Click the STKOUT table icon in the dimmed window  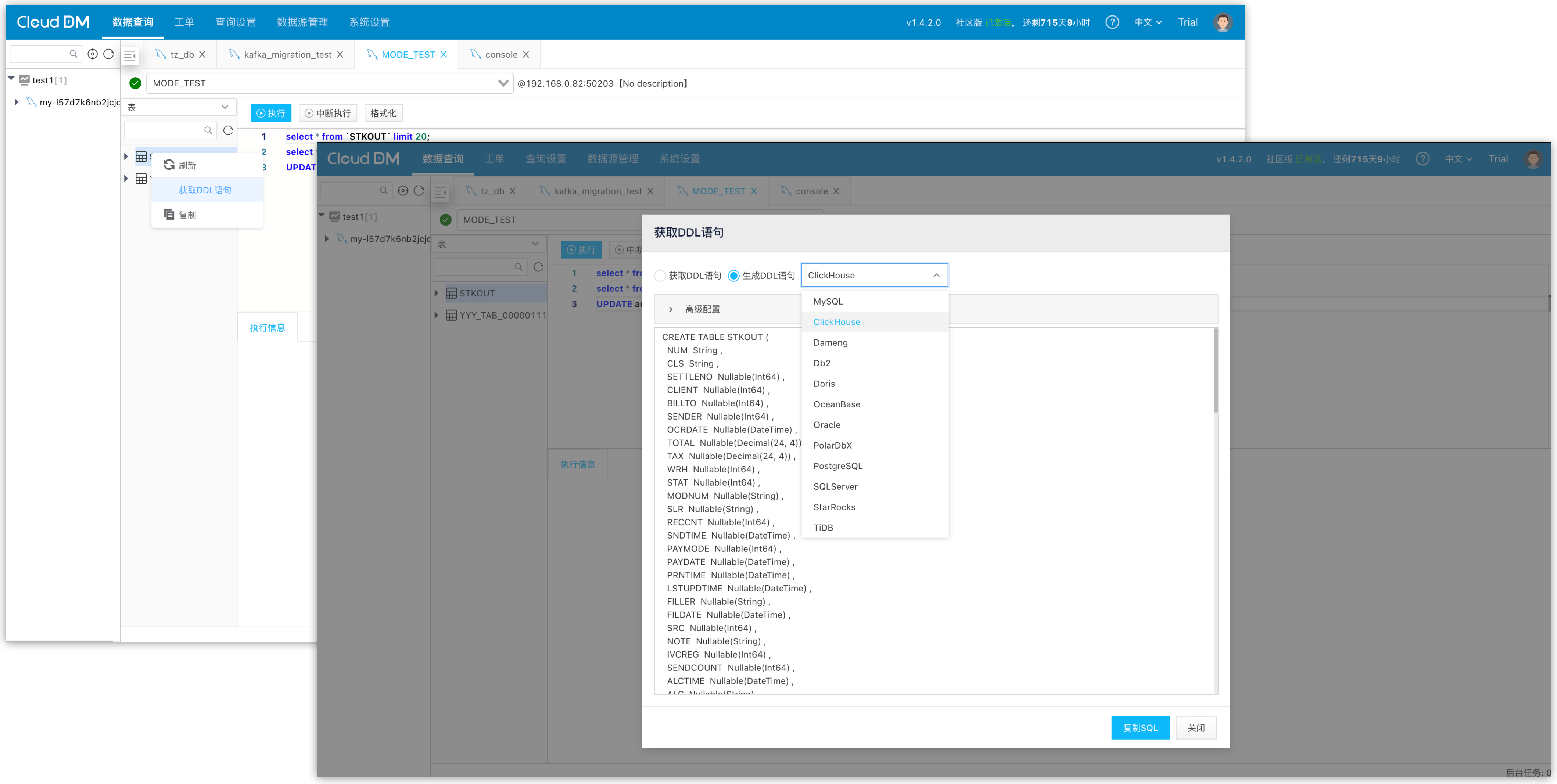click(x=451, y=293)
